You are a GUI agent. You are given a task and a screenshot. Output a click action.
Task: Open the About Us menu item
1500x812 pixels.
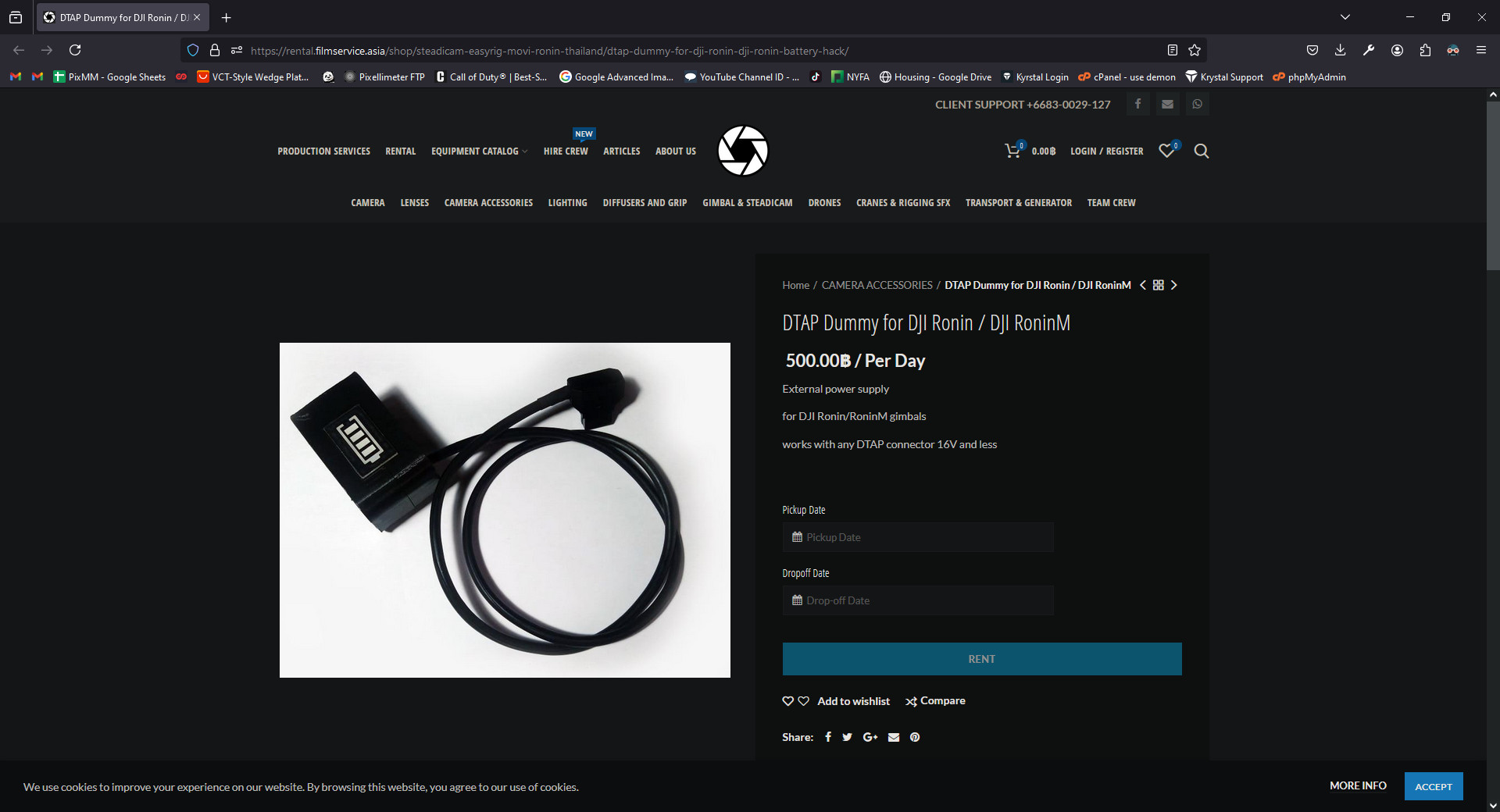point(676,151)
